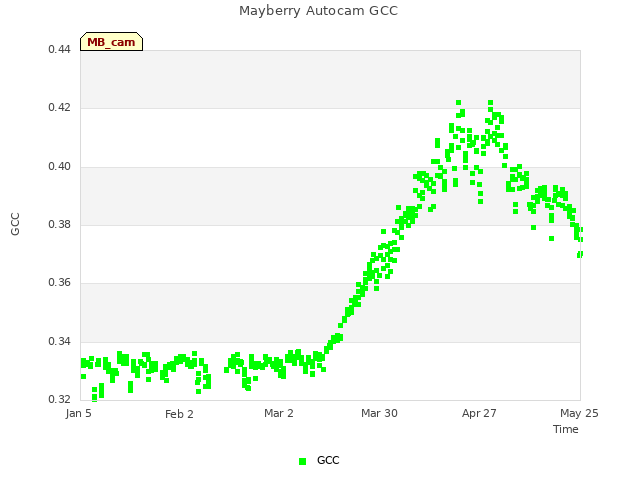The width and height of the screenshot is (640, 480).
Task: Click the Time axis title
Action: [566, 429]
